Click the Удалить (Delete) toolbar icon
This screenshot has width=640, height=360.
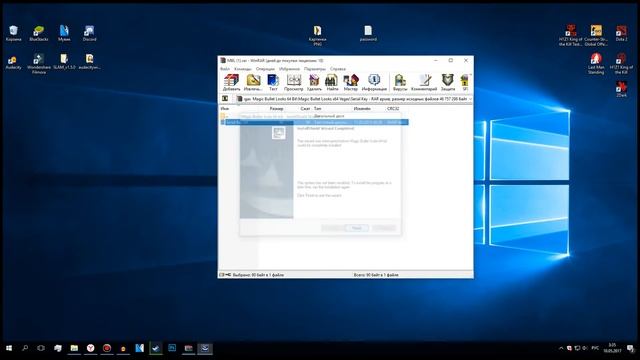314,82
